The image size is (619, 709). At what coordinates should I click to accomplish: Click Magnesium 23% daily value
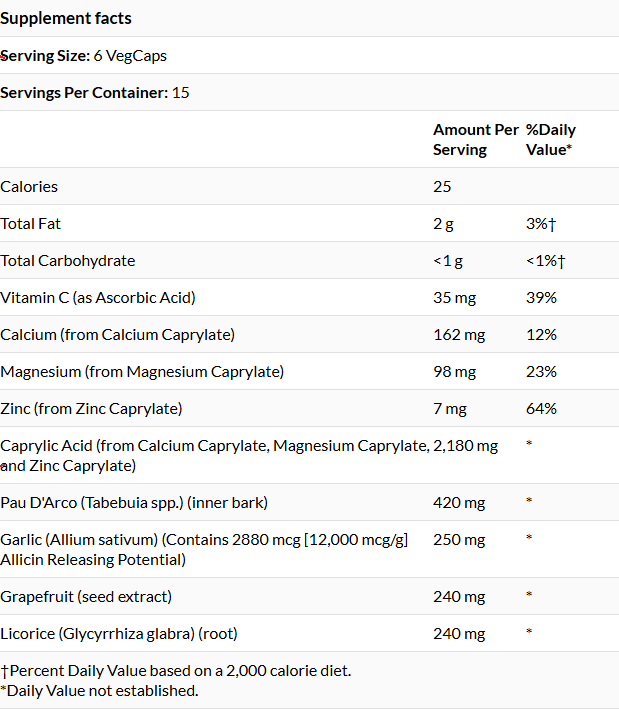coord(541,372)
